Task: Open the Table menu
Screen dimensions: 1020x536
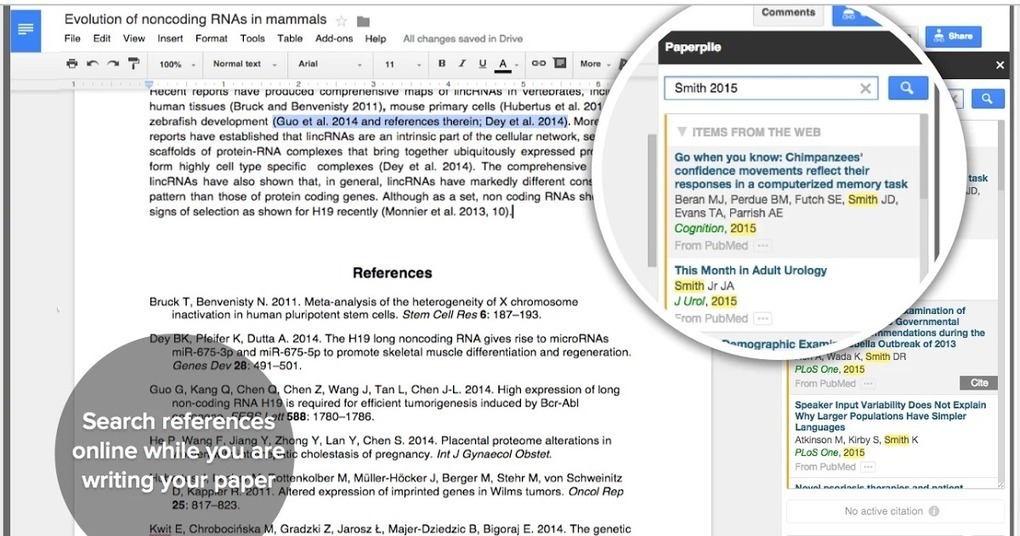Action: point(290,38)
